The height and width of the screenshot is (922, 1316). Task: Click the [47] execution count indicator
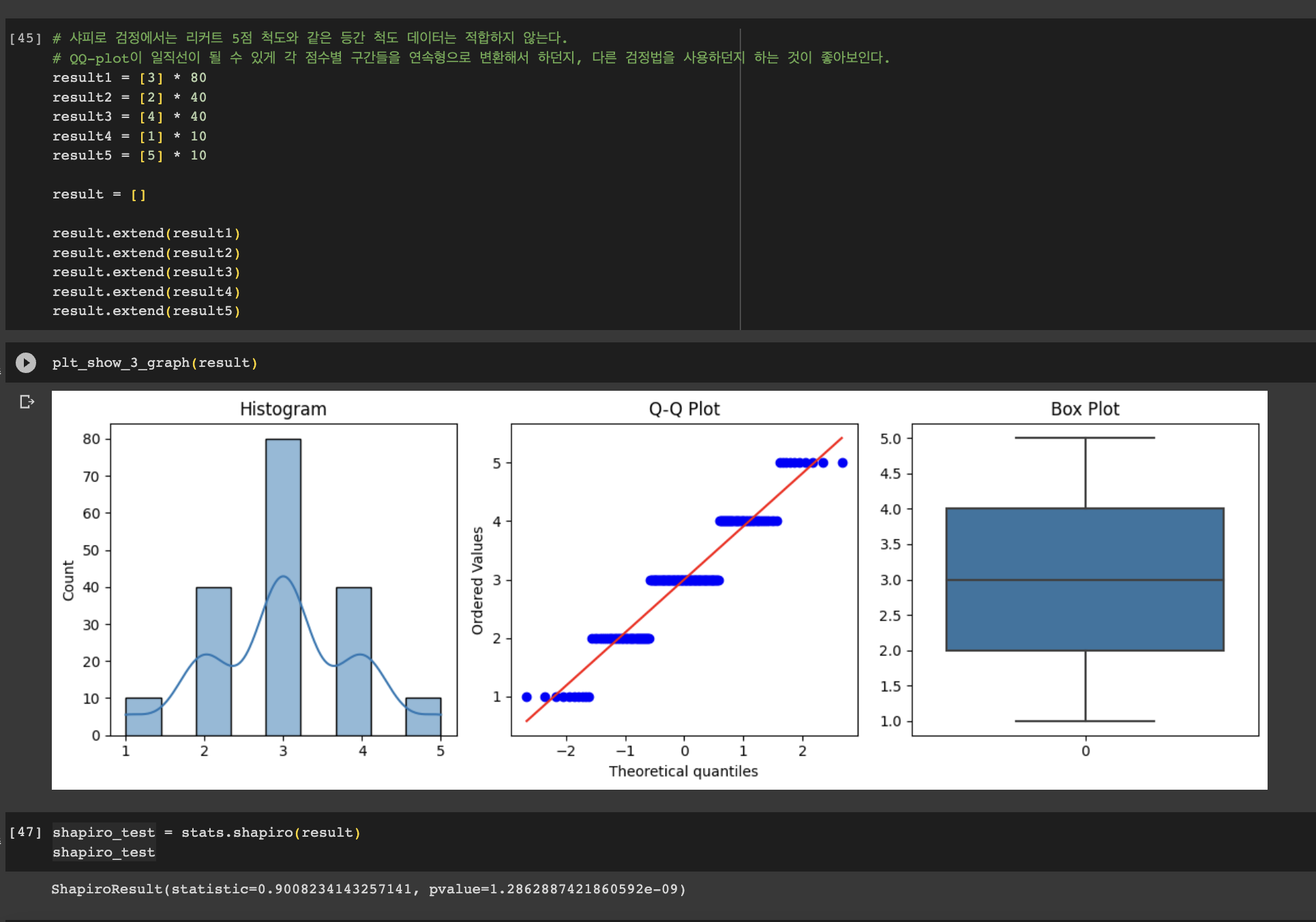(x=25, y=832)
